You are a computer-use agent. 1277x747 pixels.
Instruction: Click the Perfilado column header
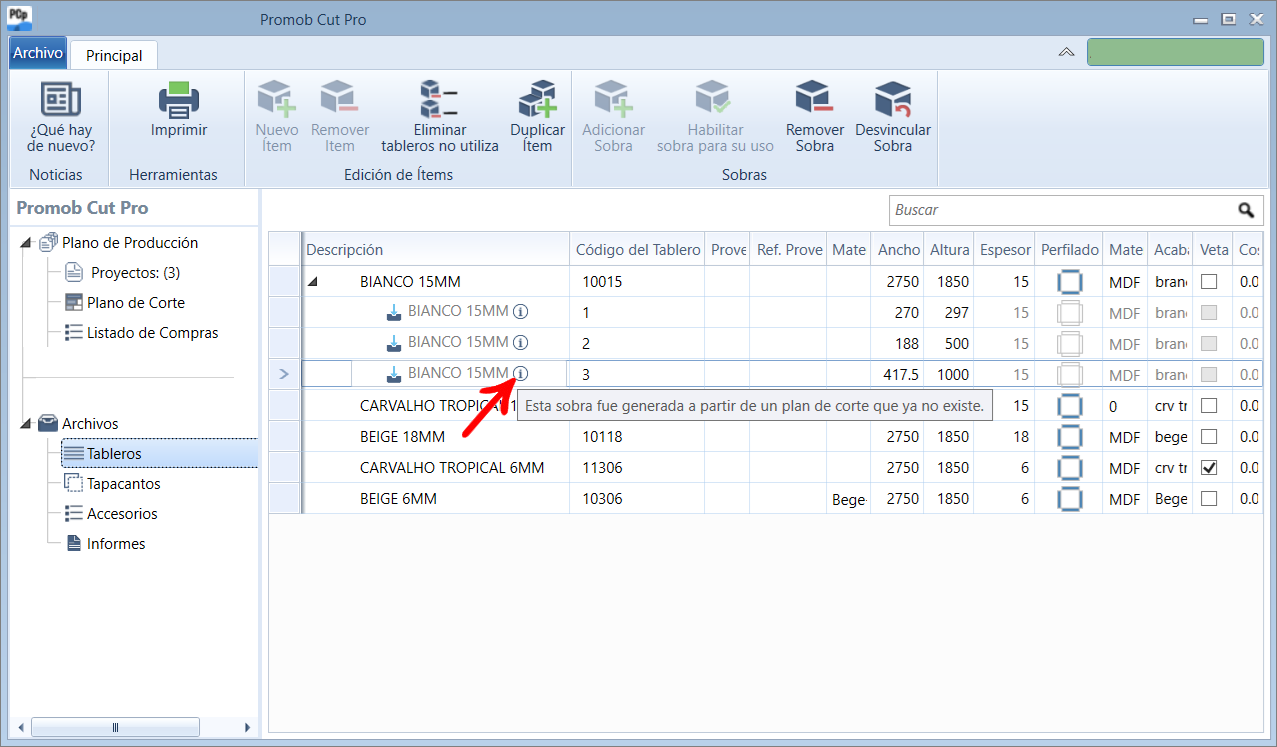[x=1070, y=250]
